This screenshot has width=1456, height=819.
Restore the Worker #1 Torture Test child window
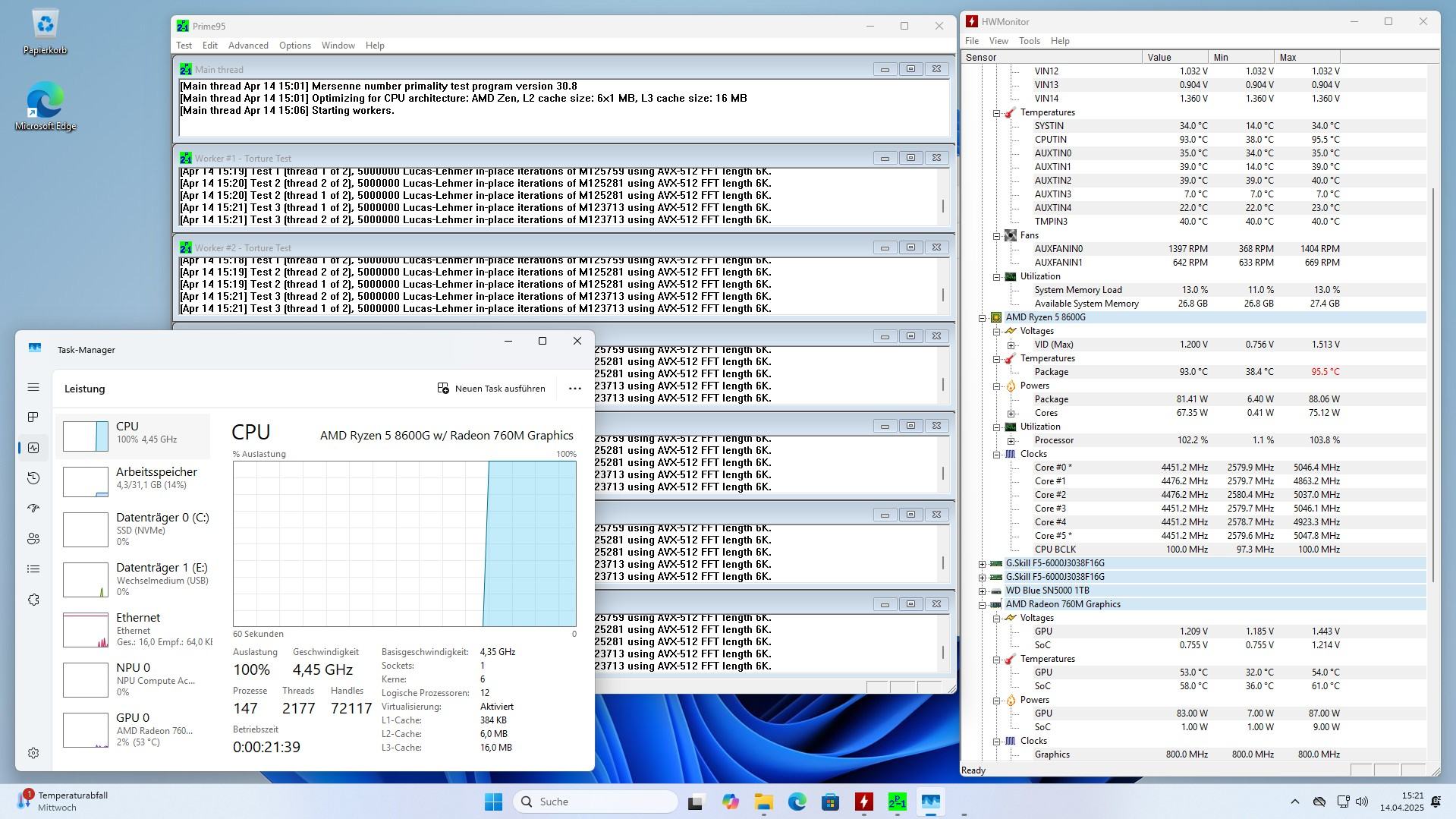pos(910,158)
